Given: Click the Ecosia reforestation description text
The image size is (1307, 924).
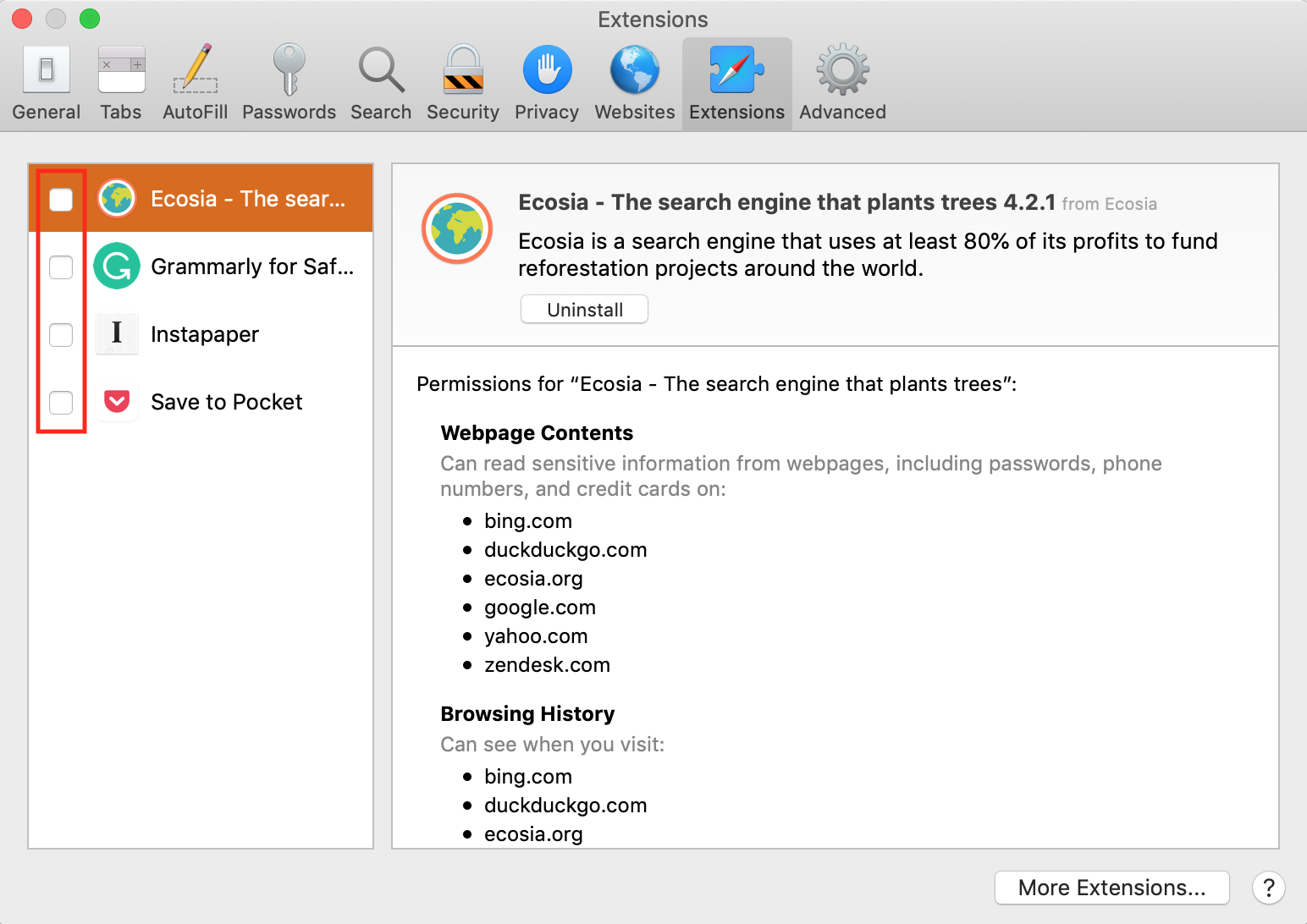Looking at the screenshot, I should (869, 255).
